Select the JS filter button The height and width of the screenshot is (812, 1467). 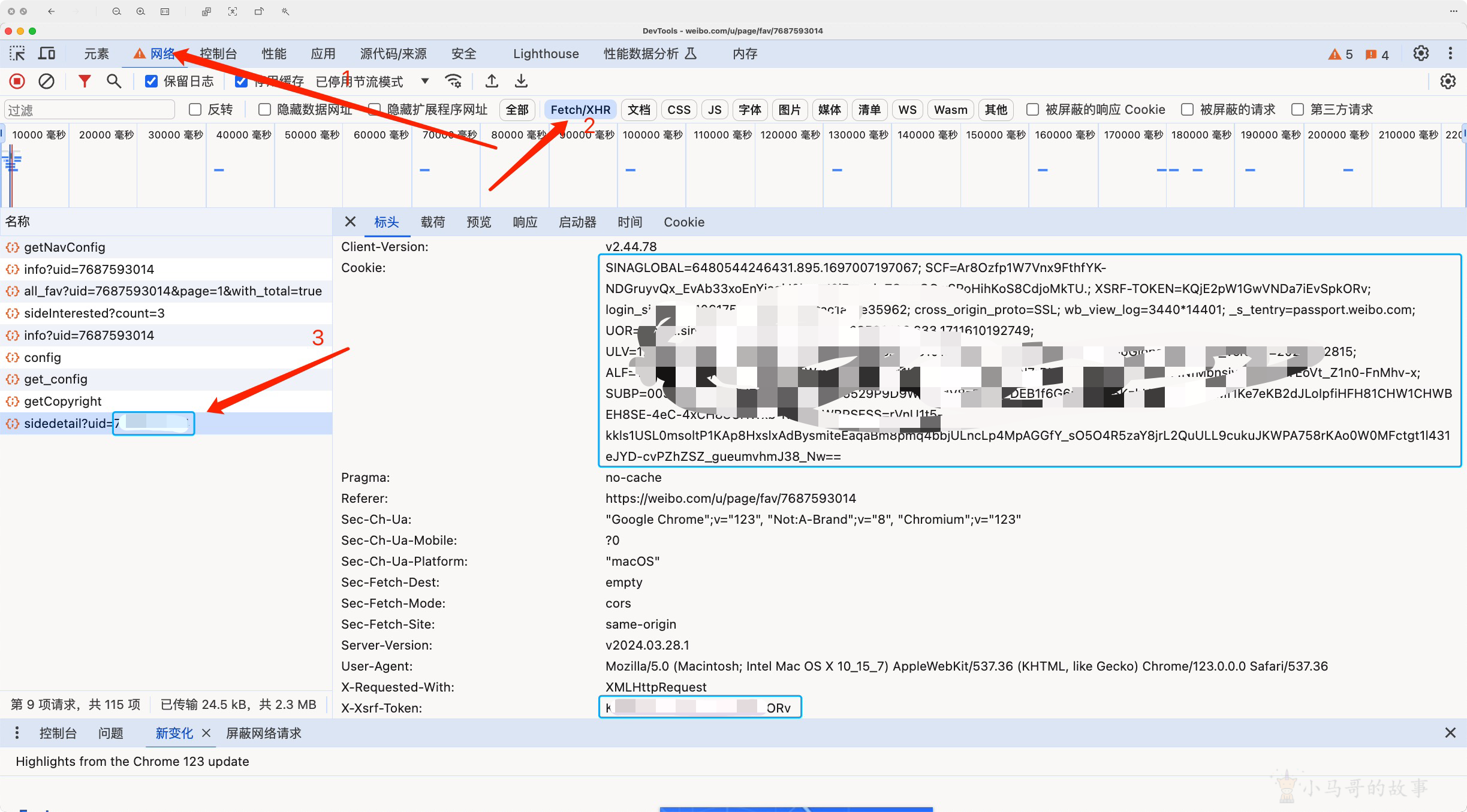(715, 110)
